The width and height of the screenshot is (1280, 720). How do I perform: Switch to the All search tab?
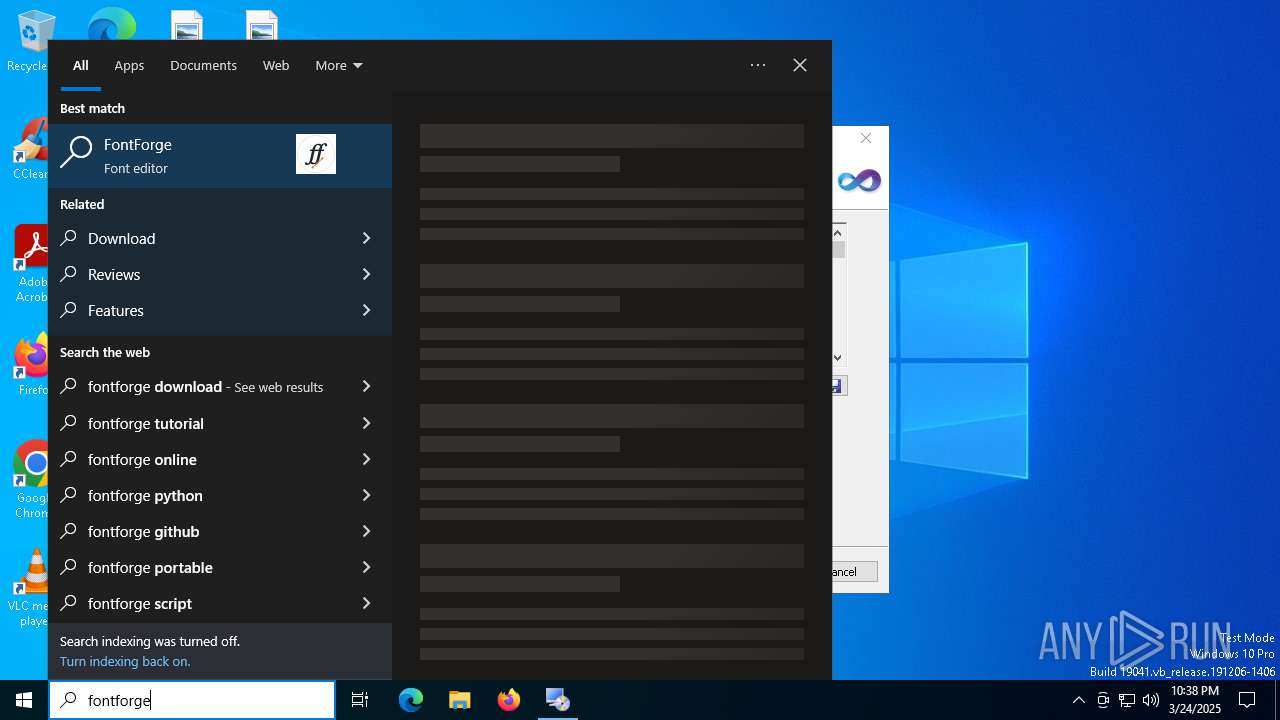(81, 65)
